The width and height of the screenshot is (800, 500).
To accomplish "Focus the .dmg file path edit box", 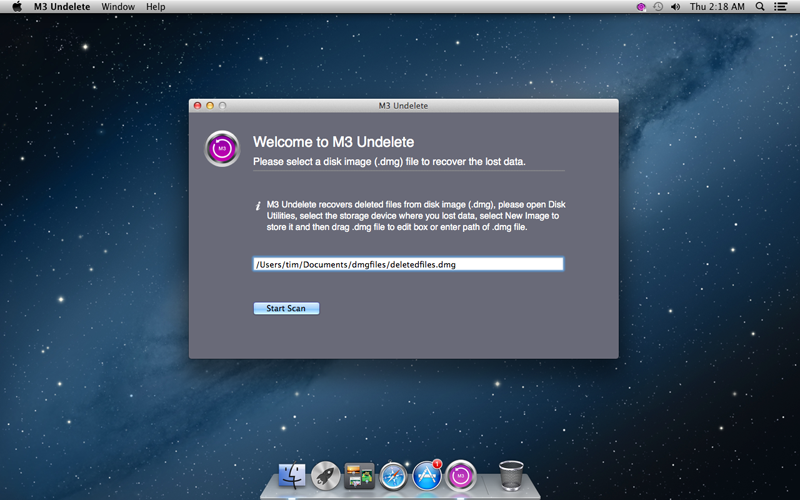I will coord(408,264).
